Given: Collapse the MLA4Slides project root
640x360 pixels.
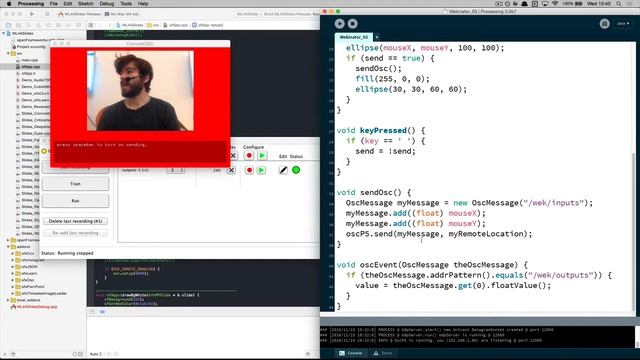Looking at the screenshot, I should click(4, 33).
